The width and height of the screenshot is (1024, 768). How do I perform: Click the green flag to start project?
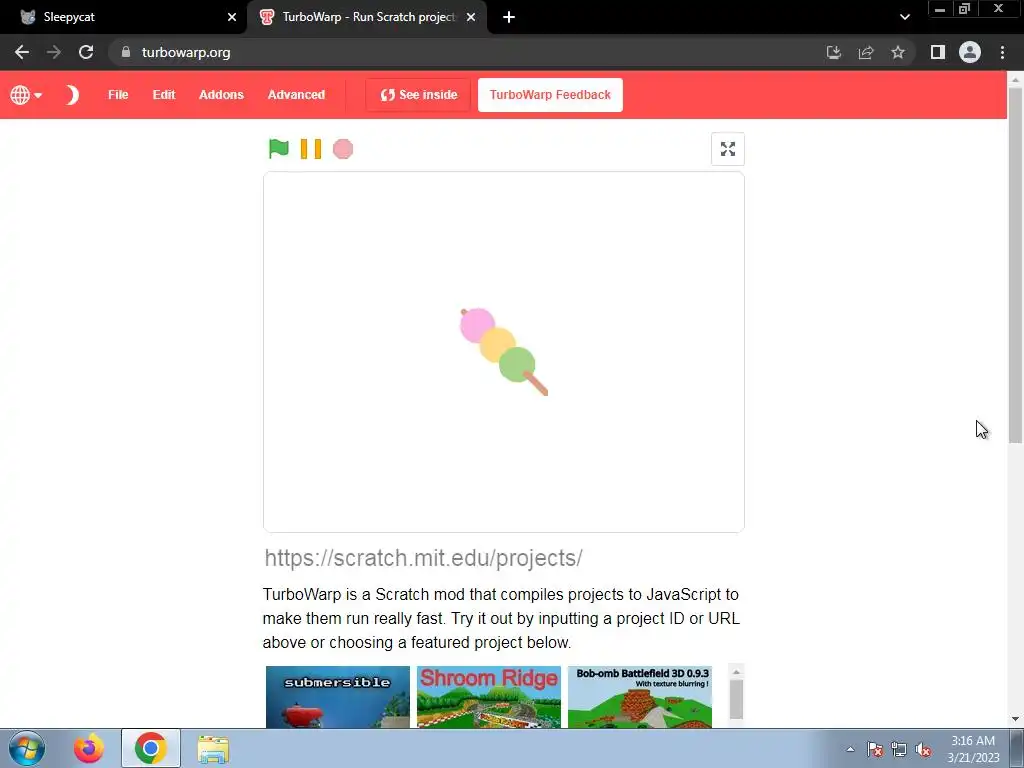pyautogui.click(x=279, y=149)
